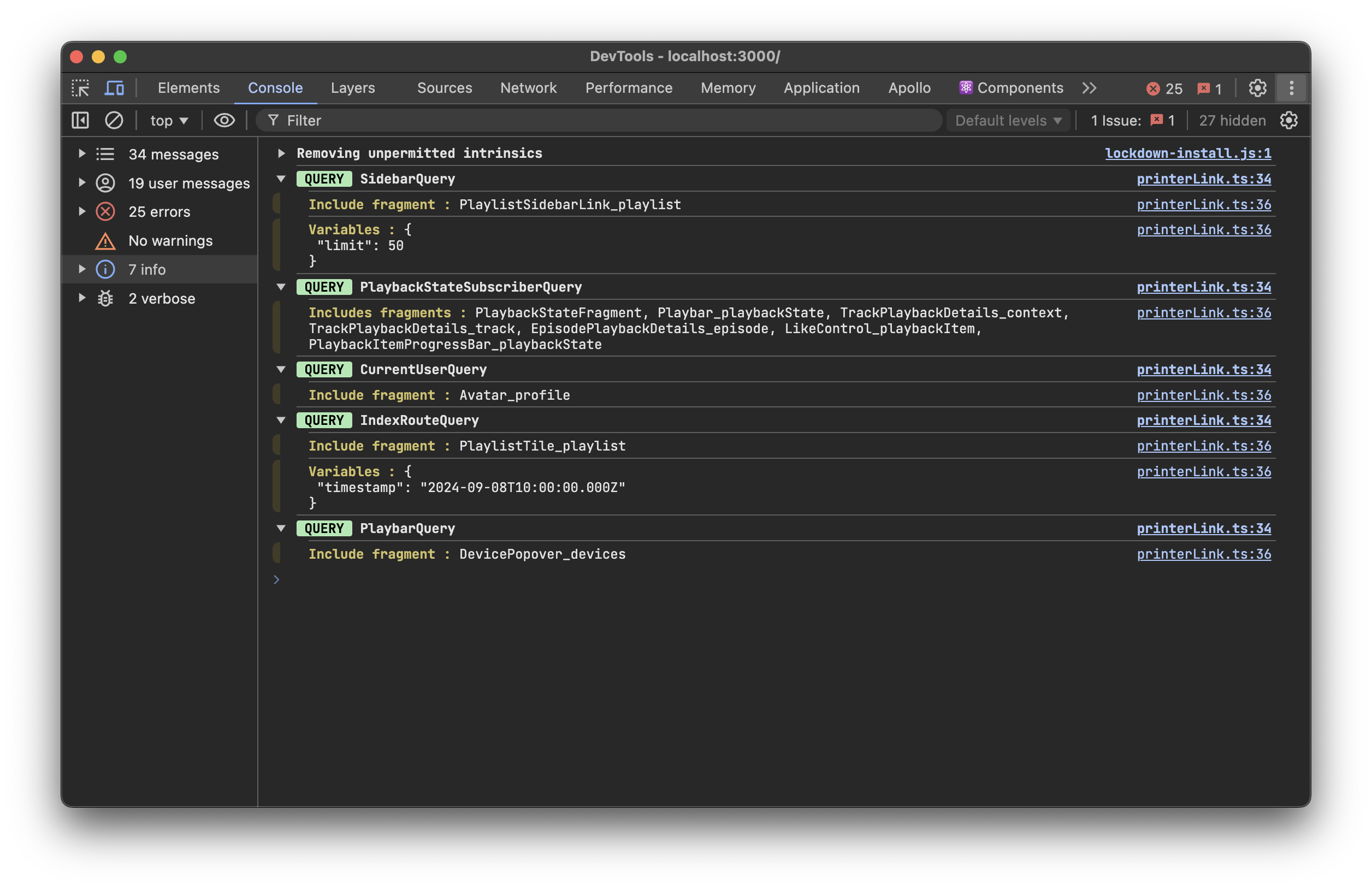Toggle the console sidebar panel
This screenshot has width=1372, height=888.
[80, 121]
